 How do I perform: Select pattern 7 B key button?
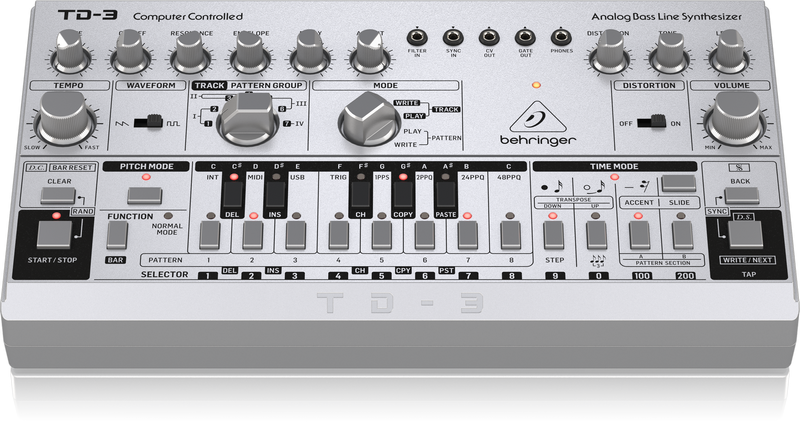[468, 235]
